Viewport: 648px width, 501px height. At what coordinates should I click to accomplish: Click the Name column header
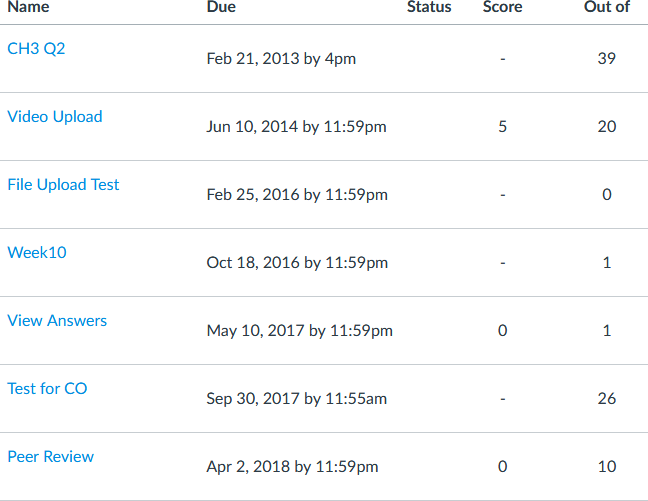click(29, 7)
